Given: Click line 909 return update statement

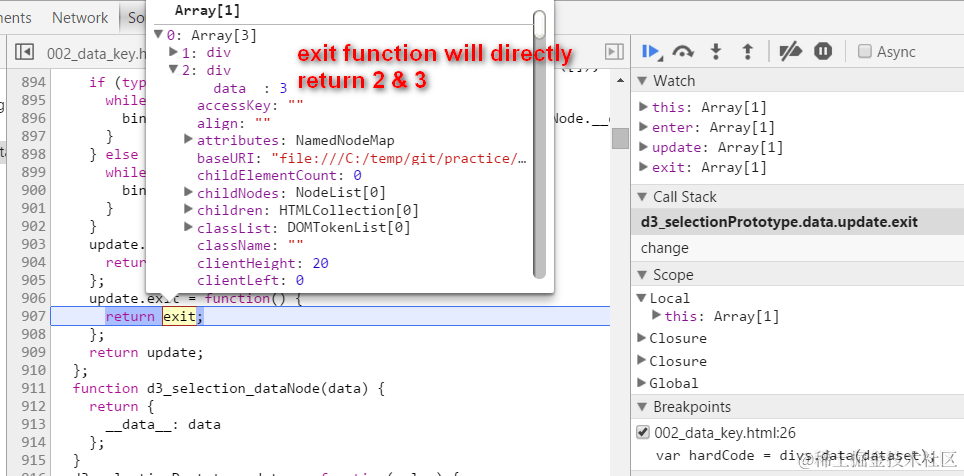Looking at the screenshot, I should pos(146,352).
